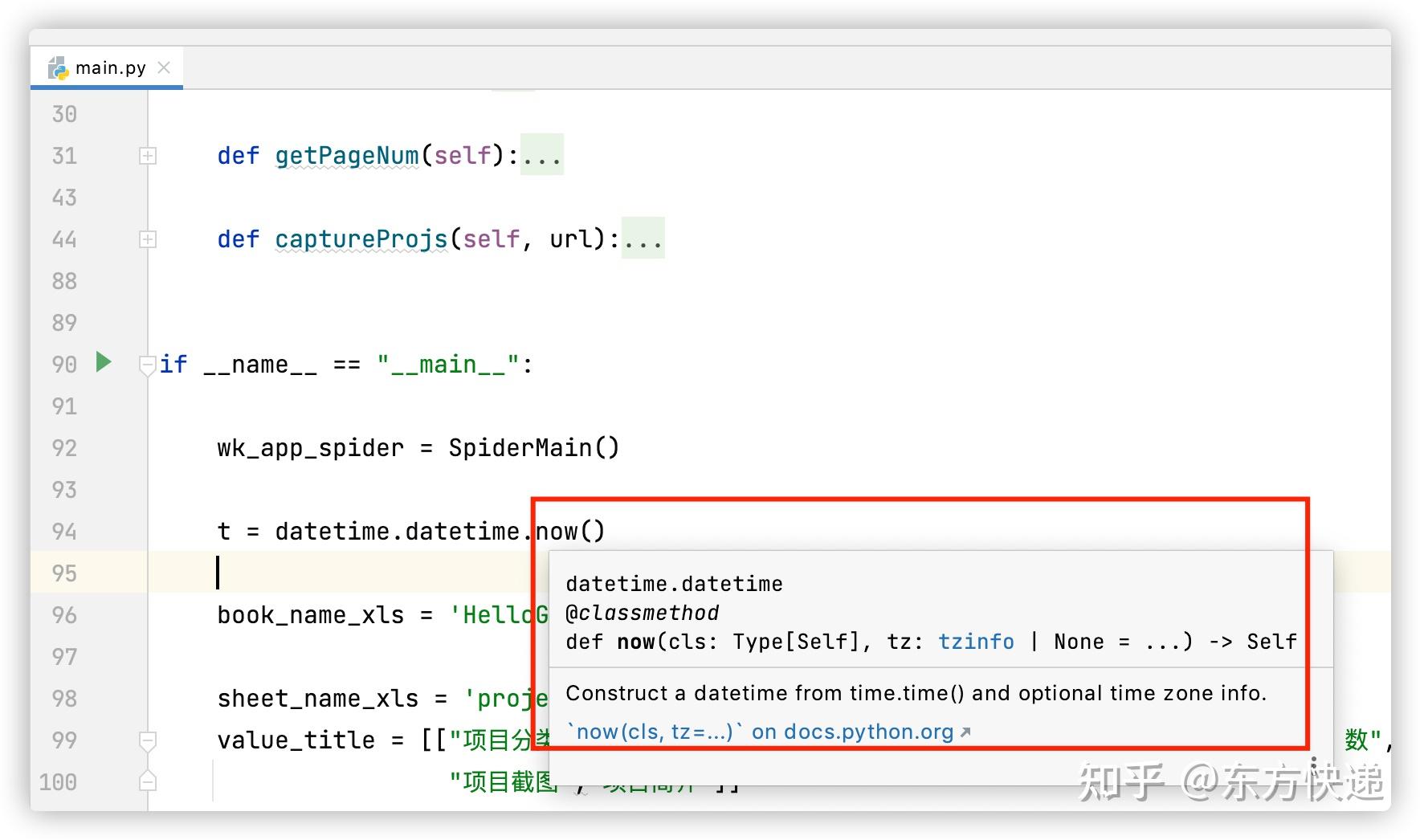Collapse the if __name__ block fold marker
The image size is (1420, 840).
click(148, 365)
